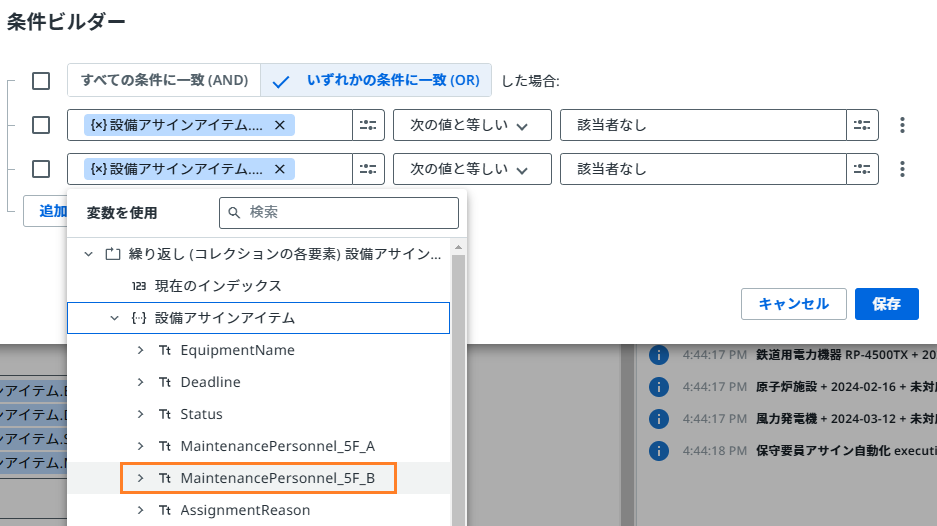Collapse the 設備アサインアイテム object node
Screen dimensions: 937x526
tap(114, 318)
